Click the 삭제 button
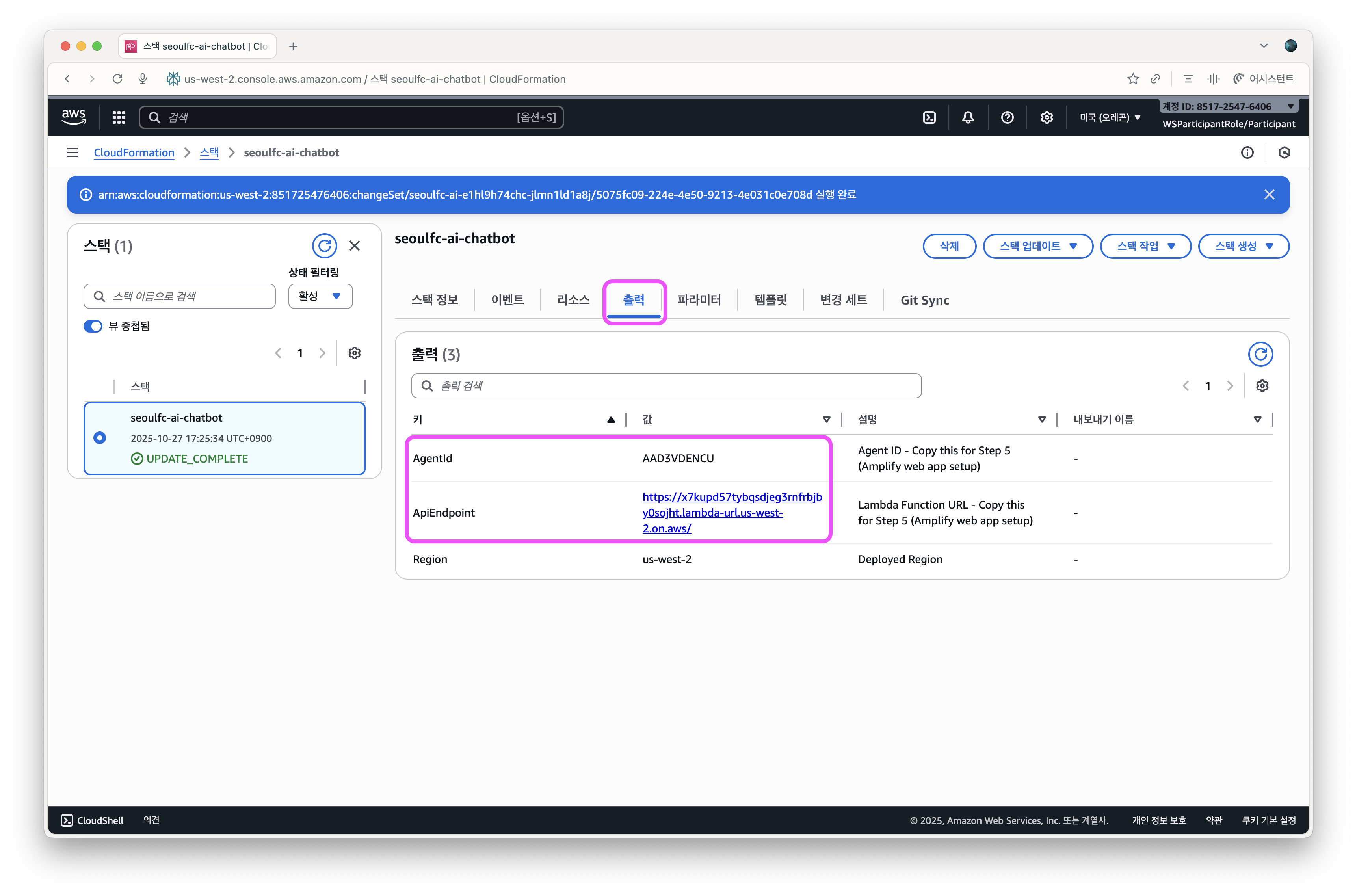 tap(950, 246)
